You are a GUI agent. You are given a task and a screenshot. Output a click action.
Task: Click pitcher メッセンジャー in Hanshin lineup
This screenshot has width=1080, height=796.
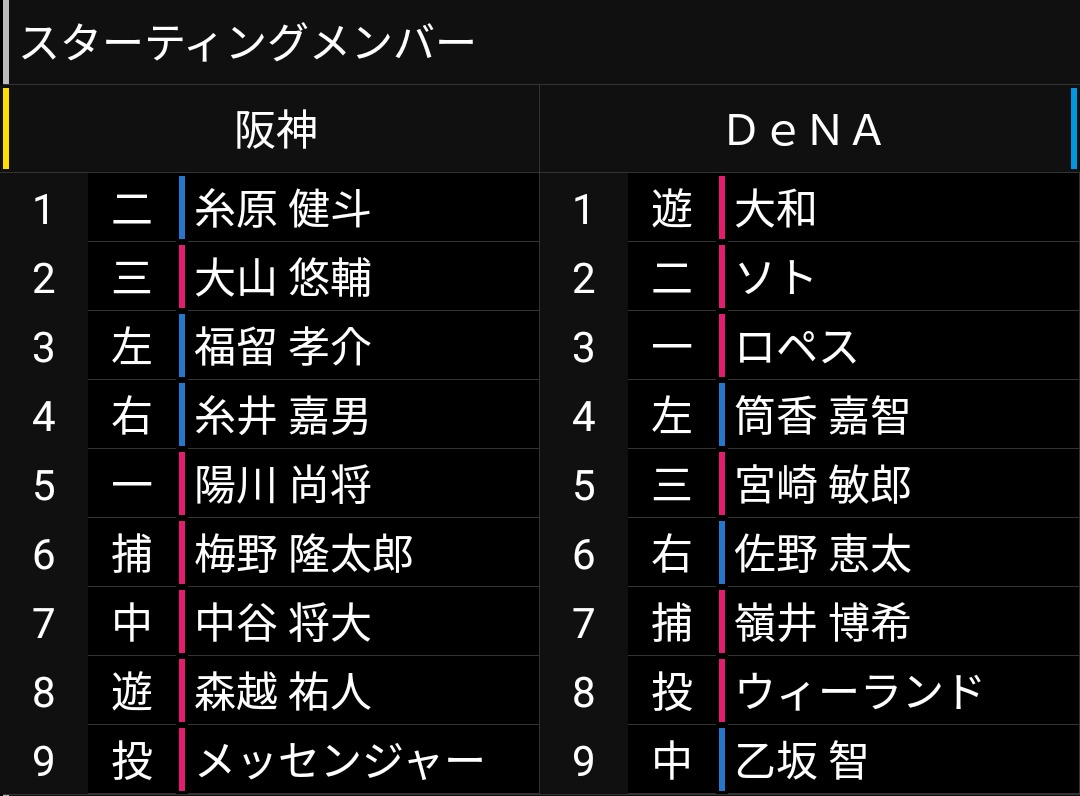pos(340,761)
